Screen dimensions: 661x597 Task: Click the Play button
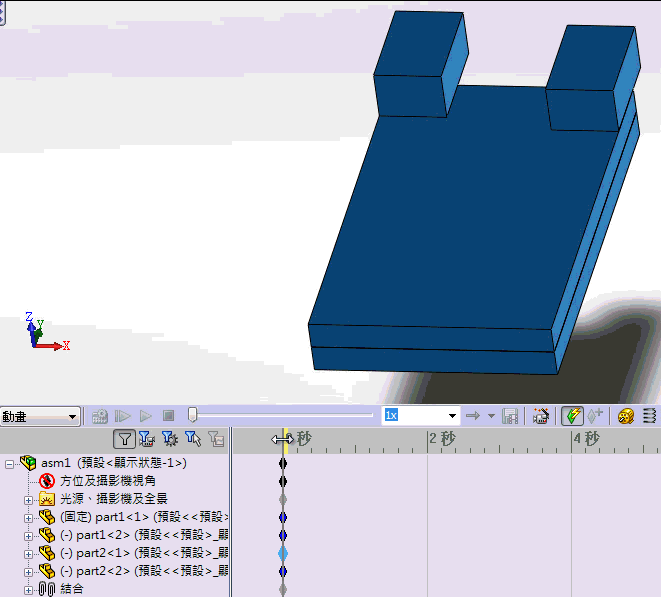tap(146, 416)
